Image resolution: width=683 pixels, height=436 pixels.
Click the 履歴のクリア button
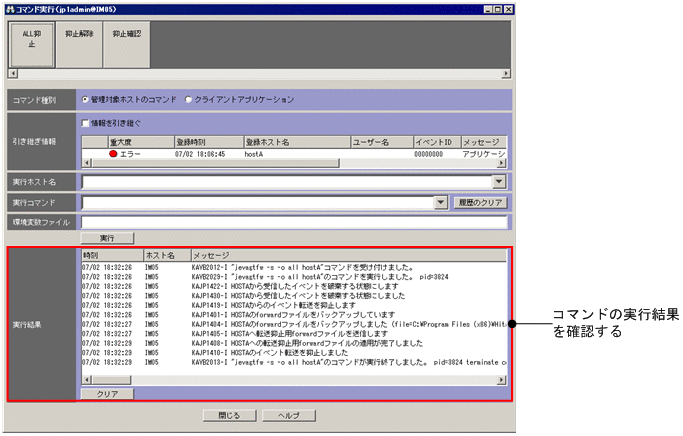pos(482,202)
